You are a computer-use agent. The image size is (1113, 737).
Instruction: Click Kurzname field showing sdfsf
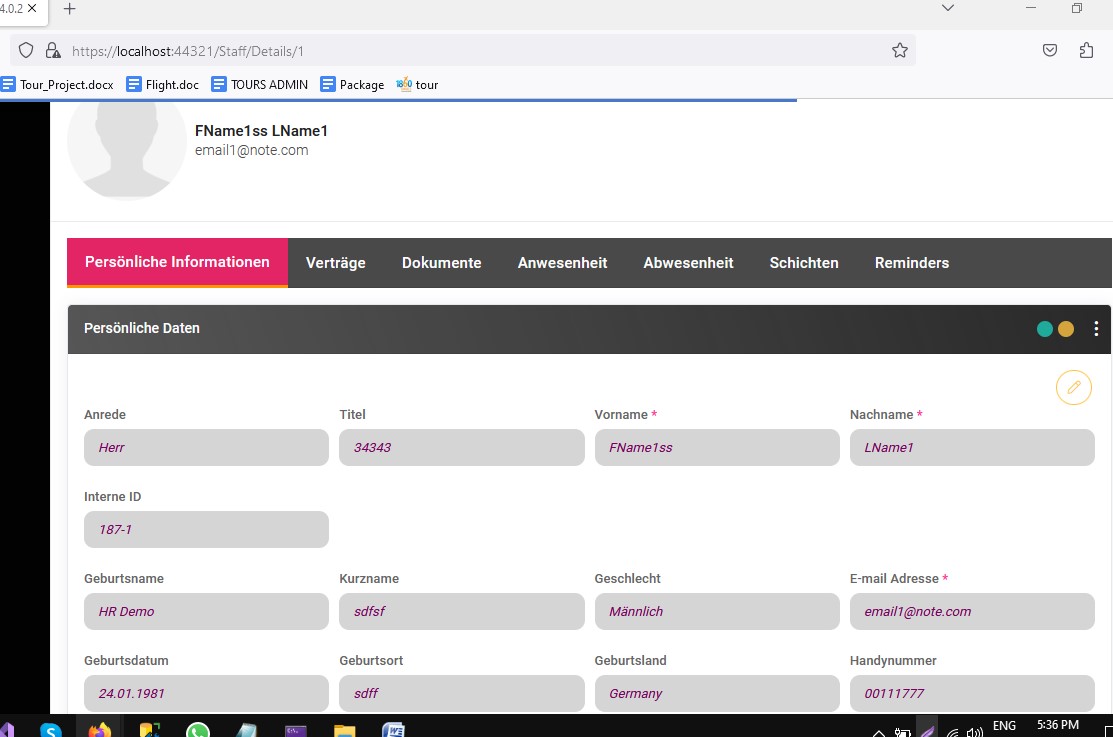point(462,611)
